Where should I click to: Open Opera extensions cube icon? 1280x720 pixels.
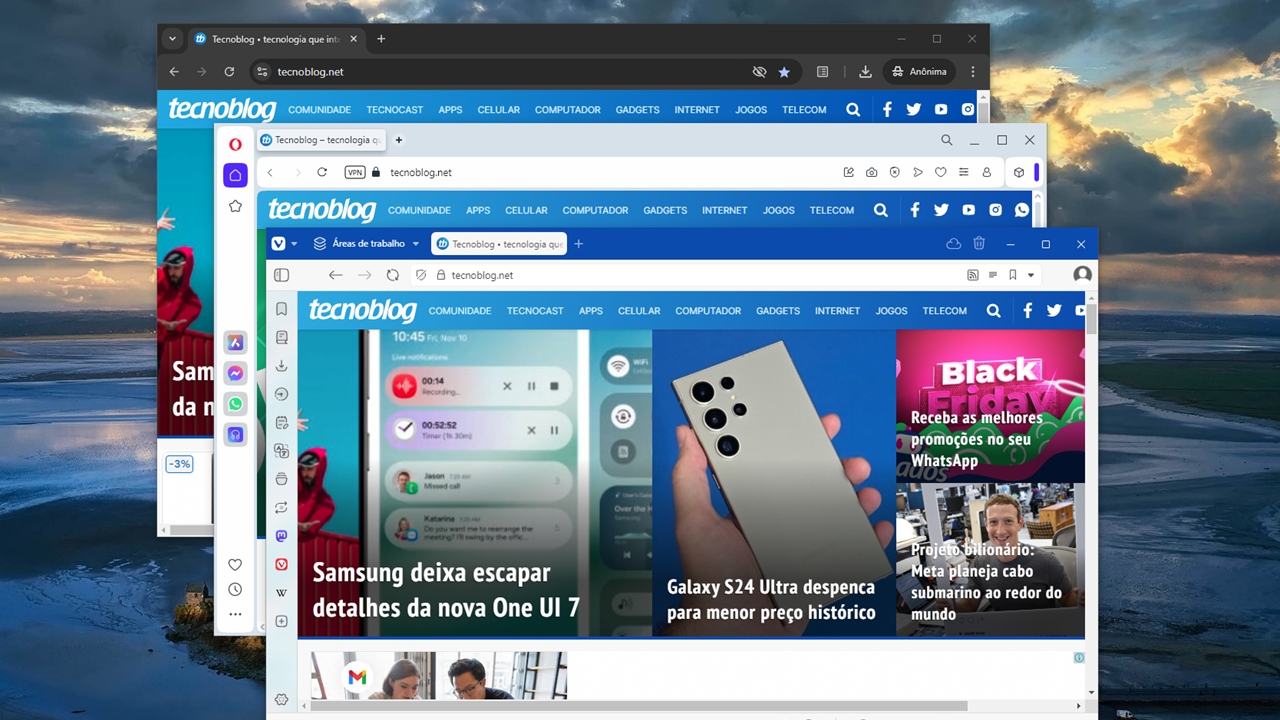[x=1019, y=172]
